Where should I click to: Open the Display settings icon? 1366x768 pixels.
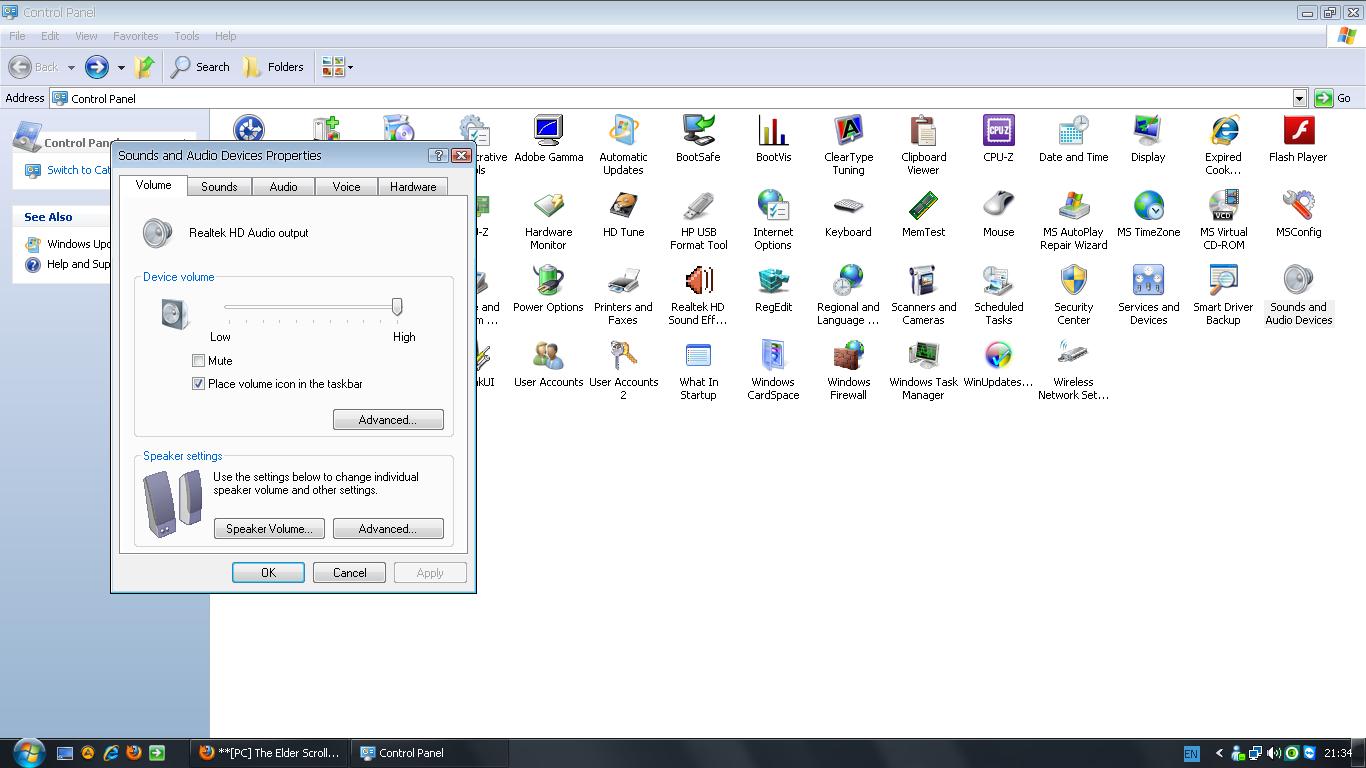click(1148, 139)
